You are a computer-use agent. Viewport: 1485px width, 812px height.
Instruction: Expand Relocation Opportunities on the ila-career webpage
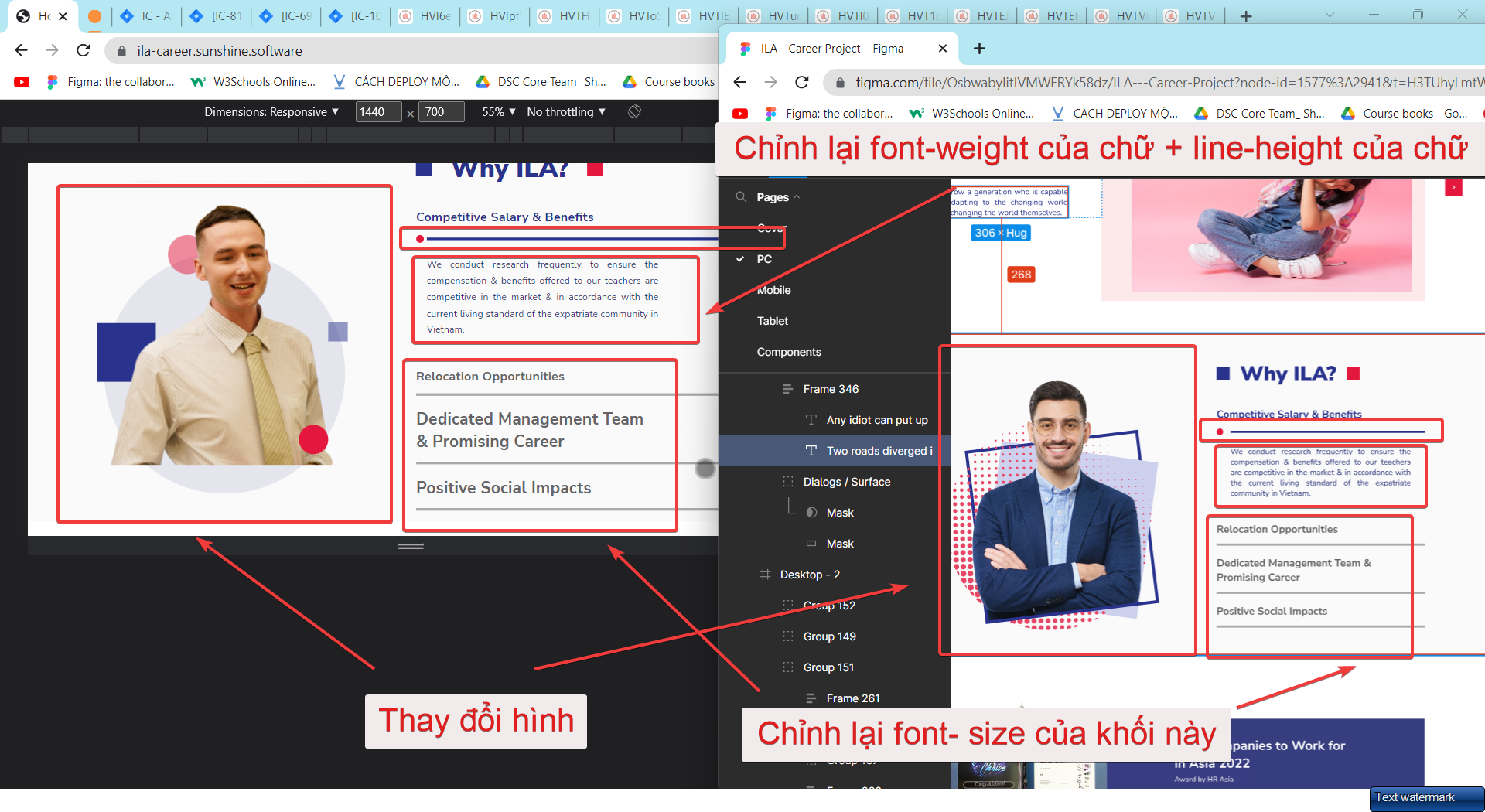pyautogui.click(x=490, y=377)
